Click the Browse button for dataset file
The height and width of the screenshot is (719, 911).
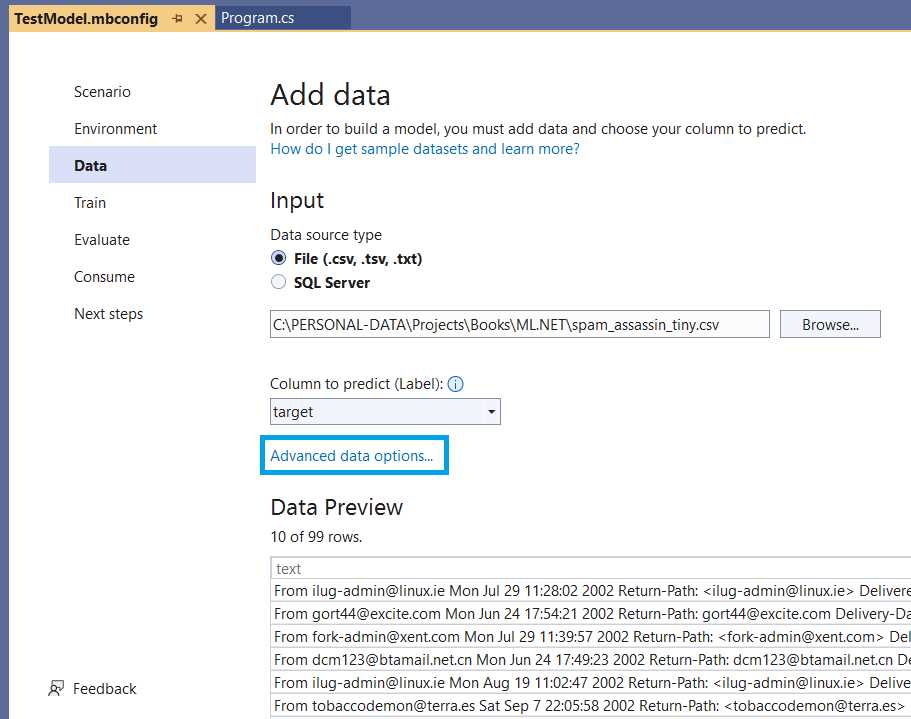(x=830, y=323)
